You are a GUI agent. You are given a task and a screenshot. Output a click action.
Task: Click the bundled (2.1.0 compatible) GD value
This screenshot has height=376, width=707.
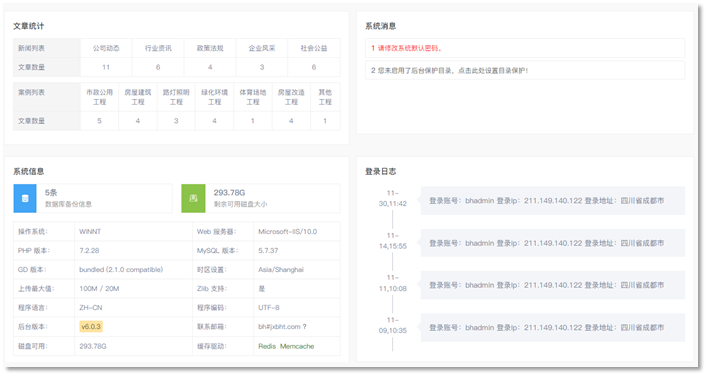(x=121, y=270)
